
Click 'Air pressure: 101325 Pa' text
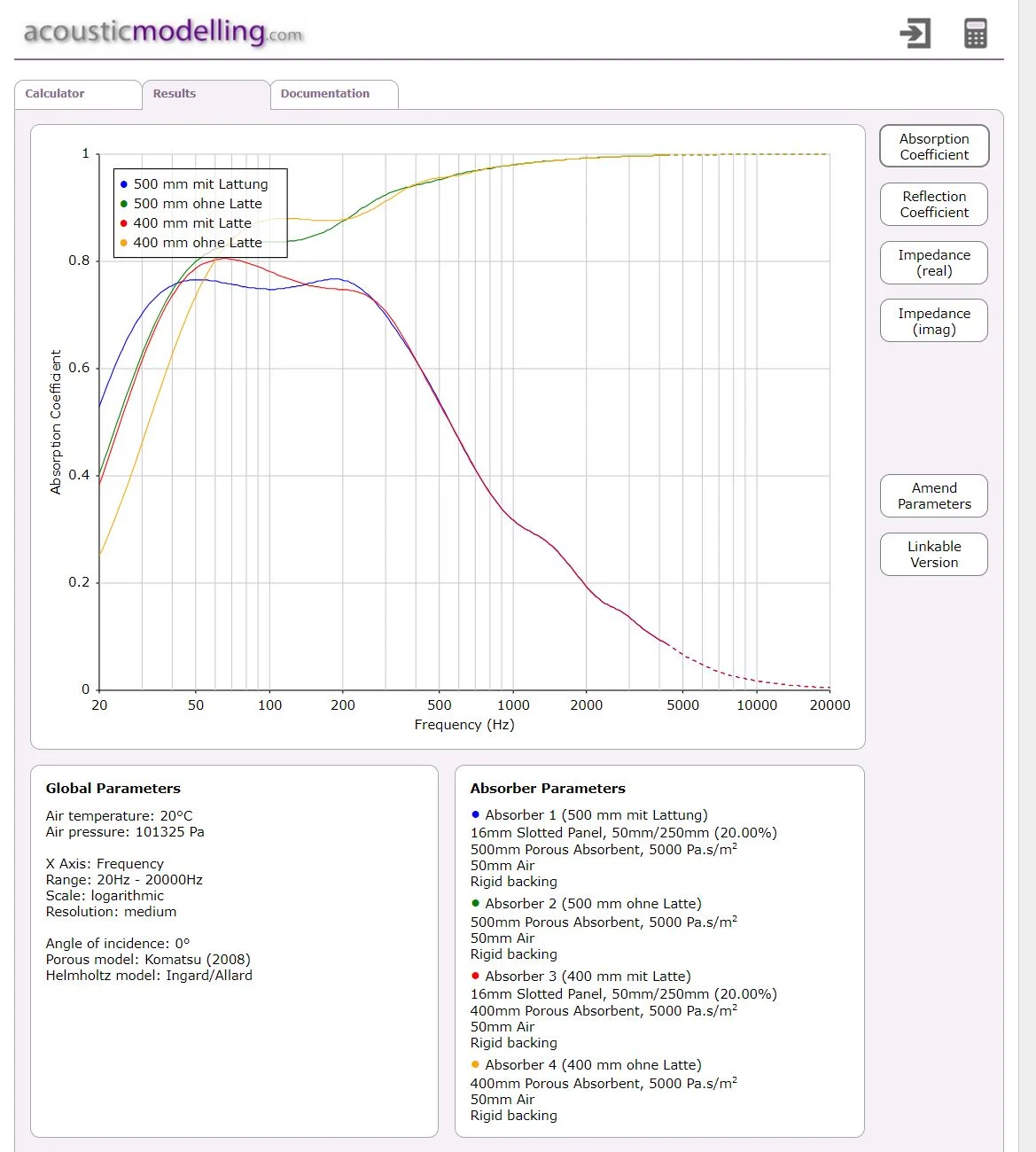[125, 832]
